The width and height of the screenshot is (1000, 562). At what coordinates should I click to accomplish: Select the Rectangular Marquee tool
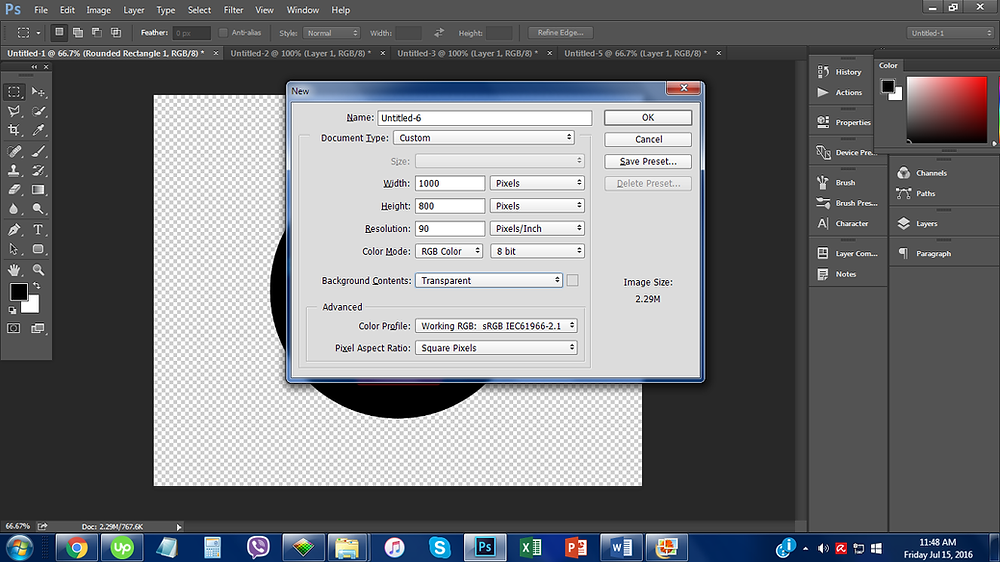14,92
